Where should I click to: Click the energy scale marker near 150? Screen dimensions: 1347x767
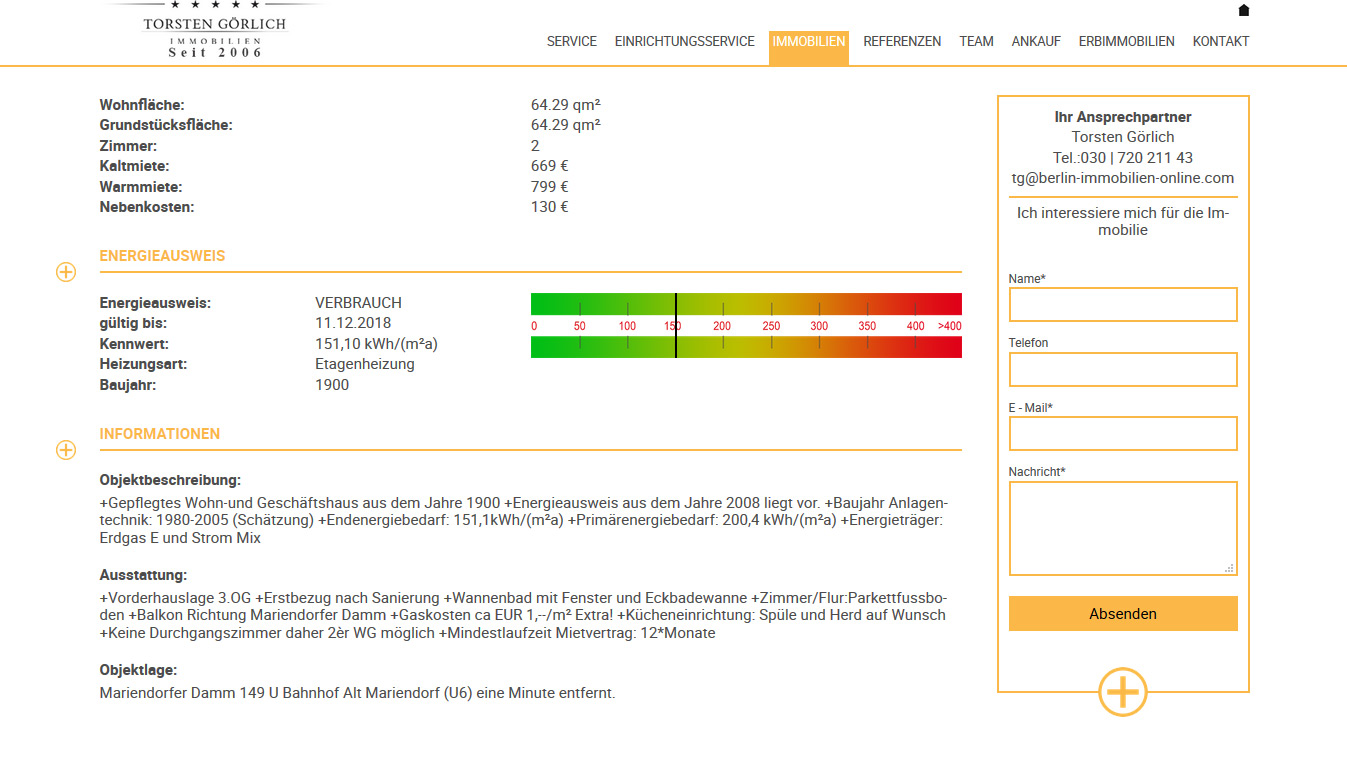coord(676,325)
